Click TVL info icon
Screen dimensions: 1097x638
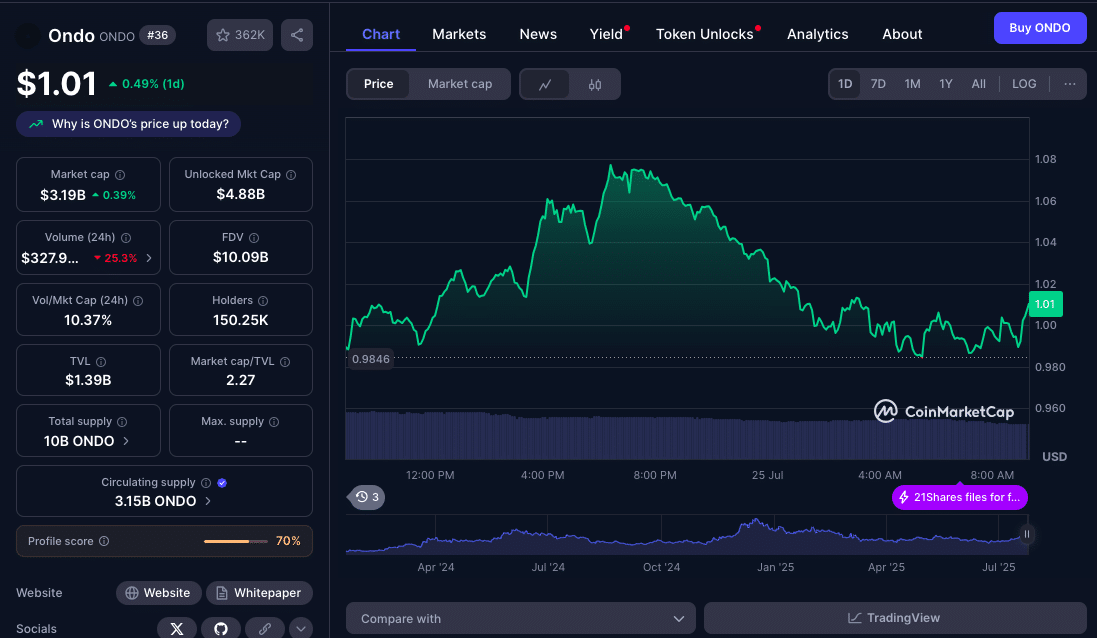(x=101, y=362)
